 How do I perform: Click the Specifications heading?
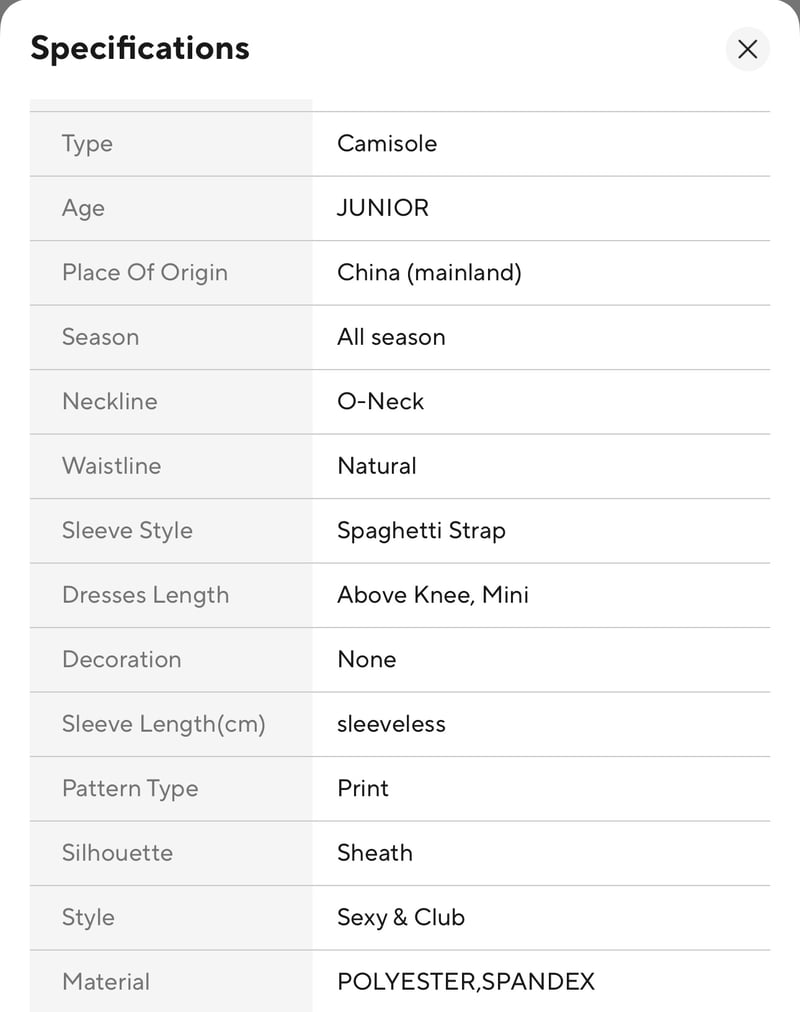pyautogui.click(x=140, y=48)
